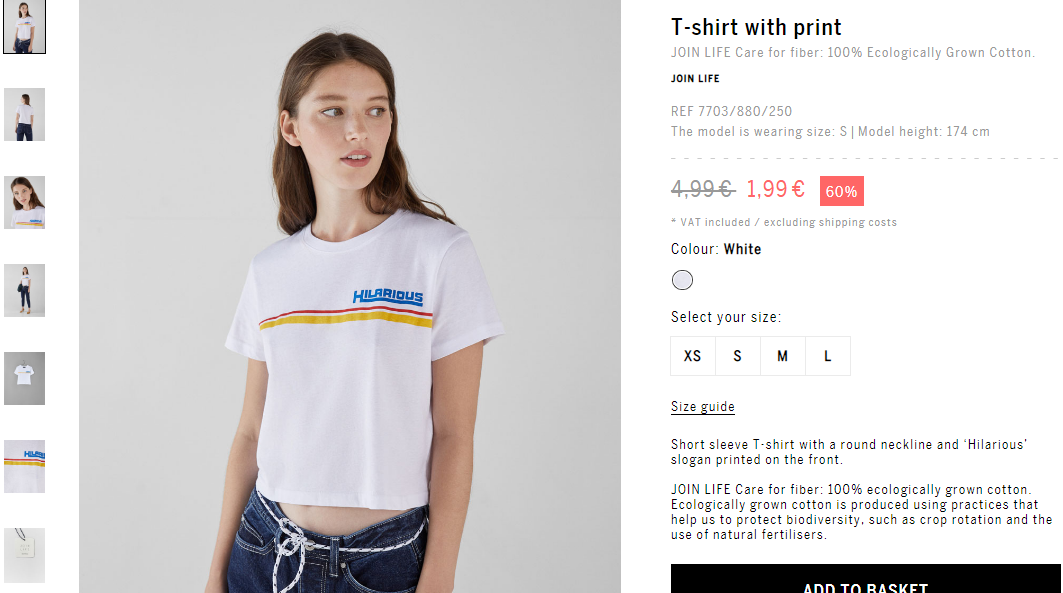Select the flat T-shirt on grey thumbnail

tap(24, 378)
